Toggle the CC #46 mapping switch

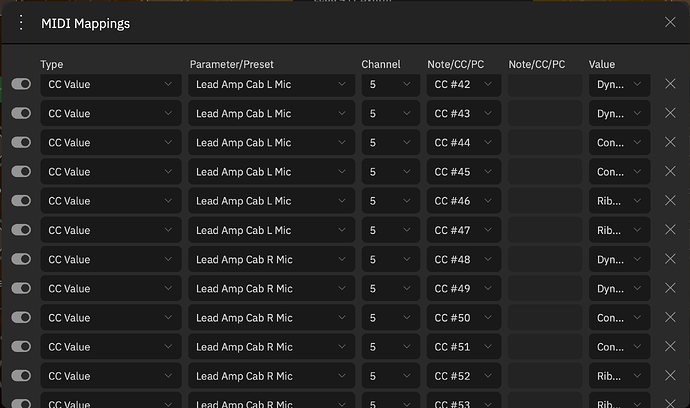click(x=21, y=201)
